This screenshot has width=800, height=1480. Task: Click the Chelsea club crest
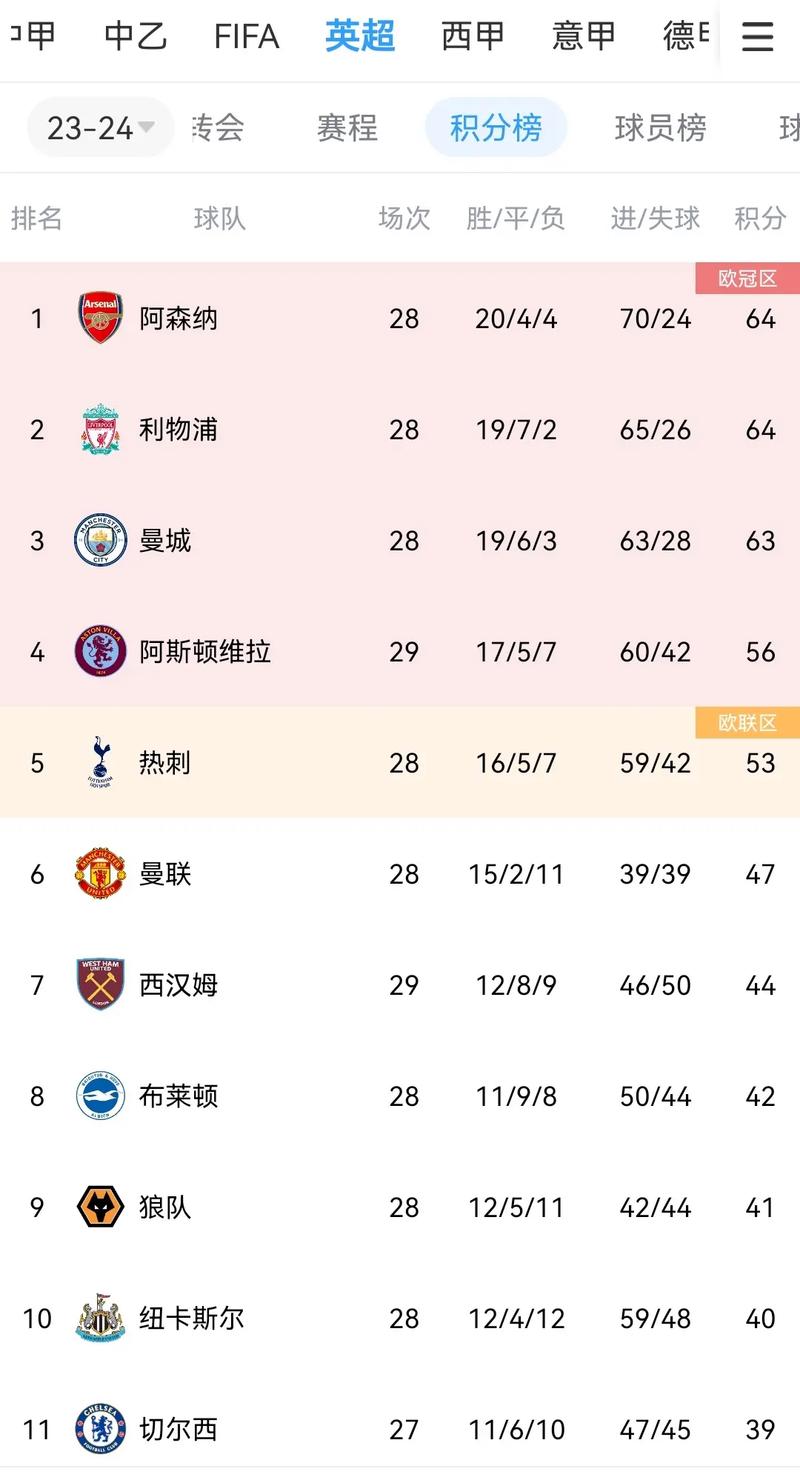point(100,1429)
